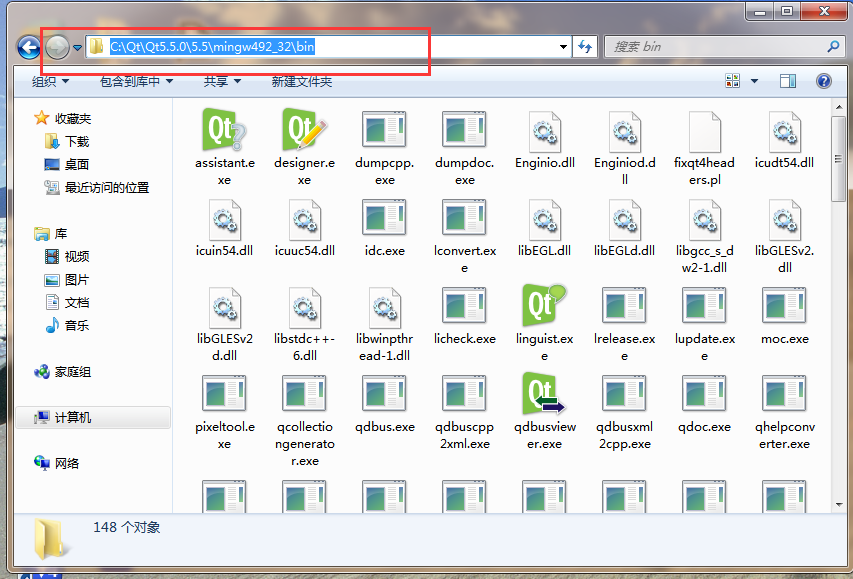This screenshot has height=579, width=853.
Task: Open the 共享 dropdown menu
Action: 222,82
